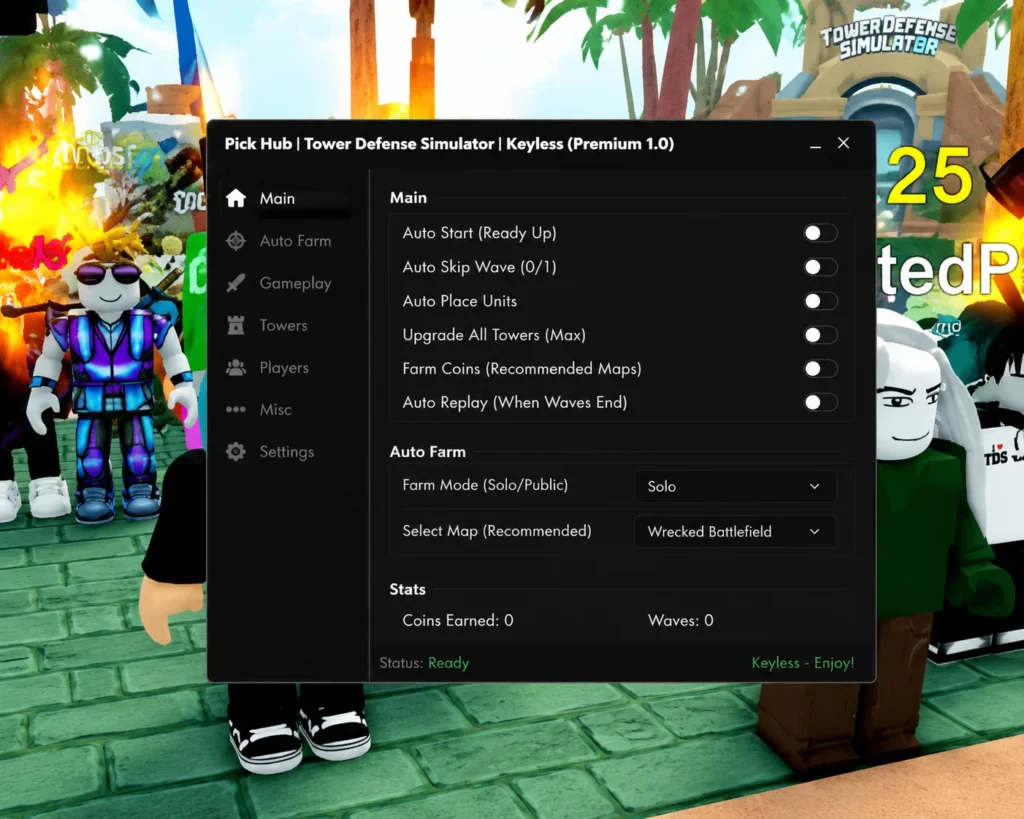Enable Upgrade All Towers (Max) toggle
The width and height of the screenshot is (1024, 819).
click(x=820, y=335)
